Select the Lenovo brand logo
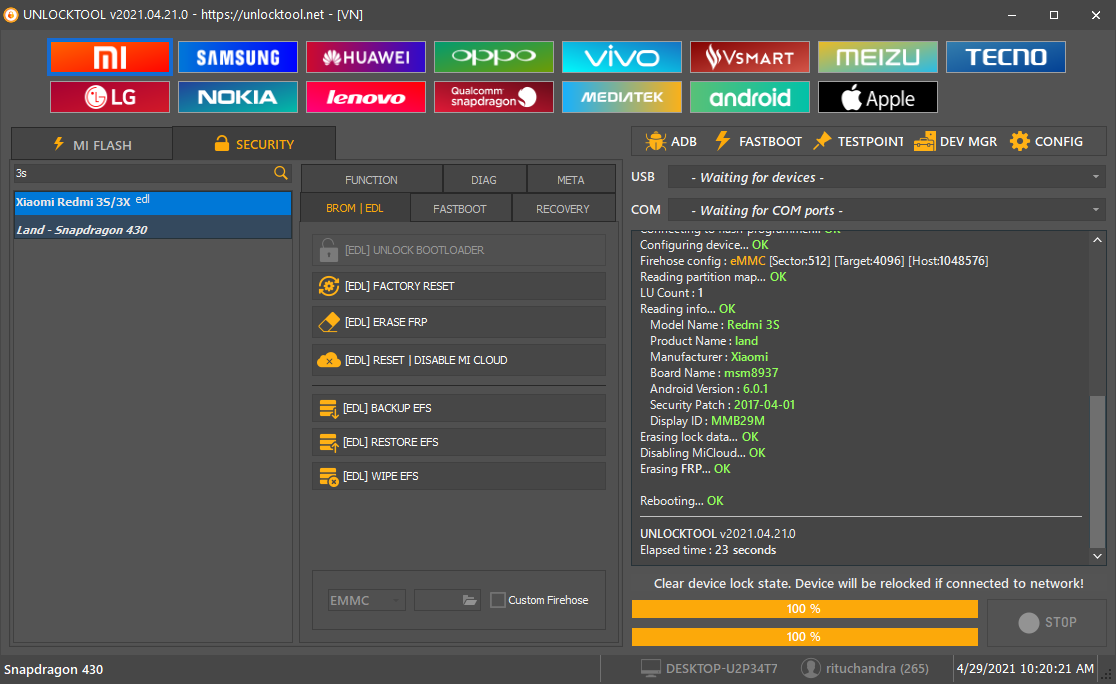Screen dimensions: 1116x684 (366, 97)
